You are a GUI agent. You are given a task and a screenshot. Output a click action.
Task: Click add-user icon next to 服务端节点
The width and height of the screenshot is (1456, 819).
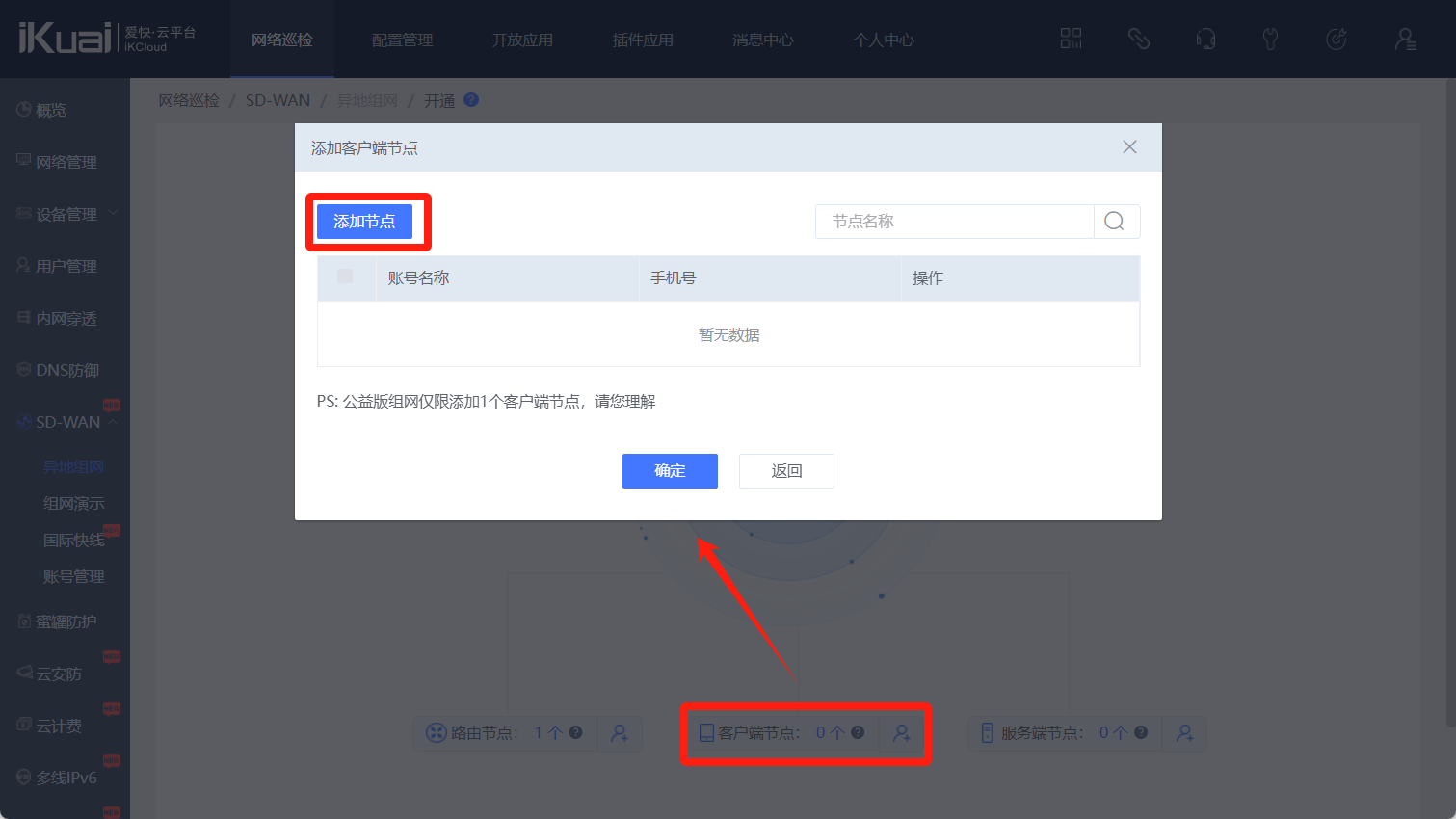(x=1184, y=733)
